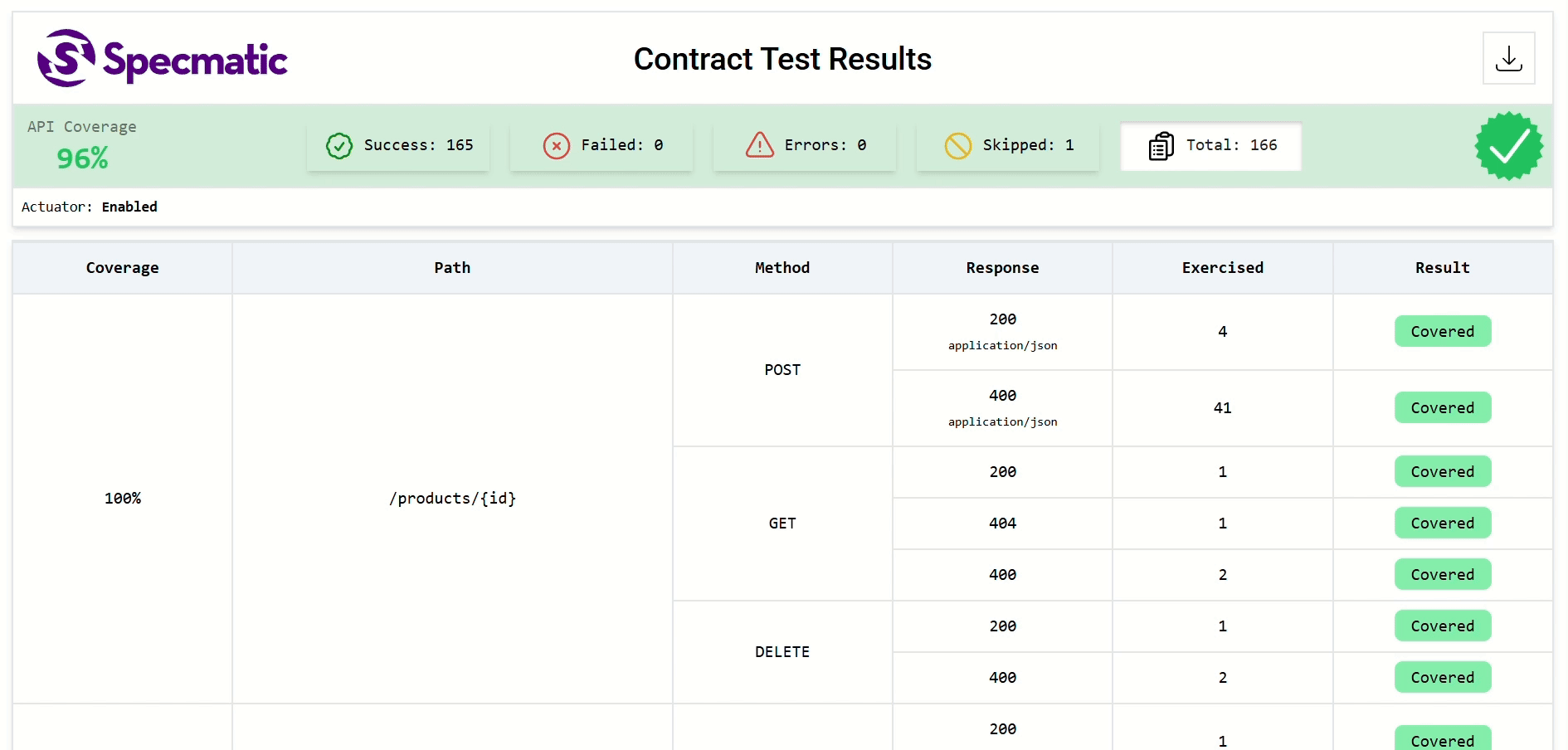
Task: Click the total clipboard icon
Action: point(1161,146)
